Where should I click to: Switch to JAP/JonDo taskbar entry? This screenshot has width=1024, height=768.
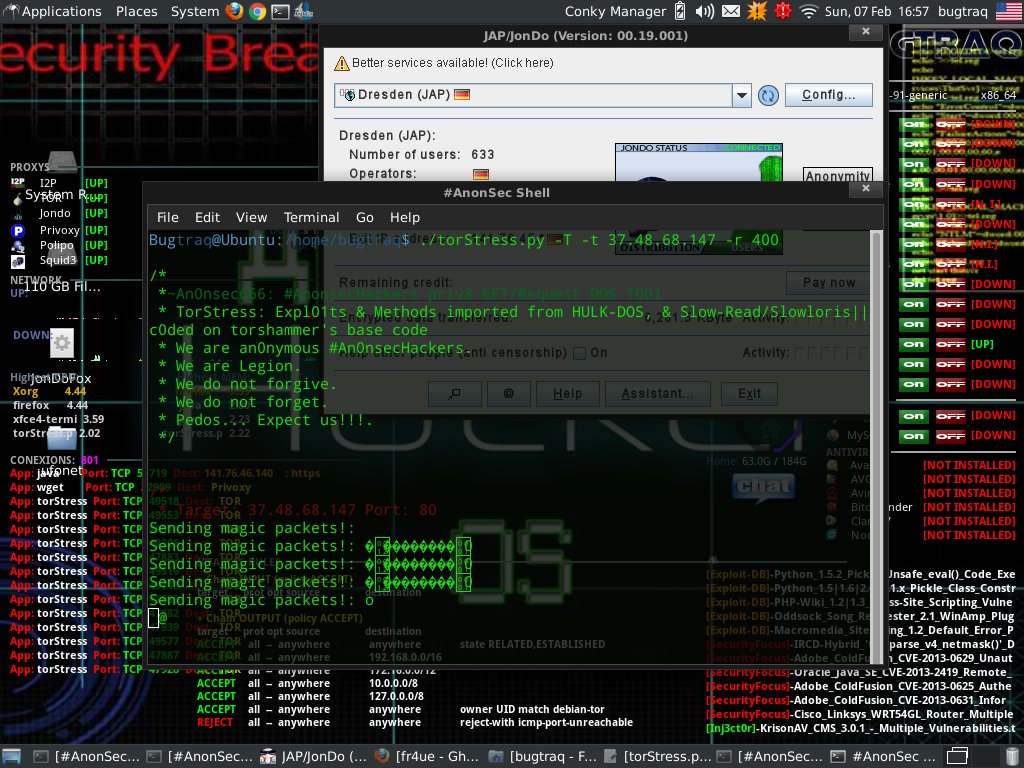click(315, 756)
